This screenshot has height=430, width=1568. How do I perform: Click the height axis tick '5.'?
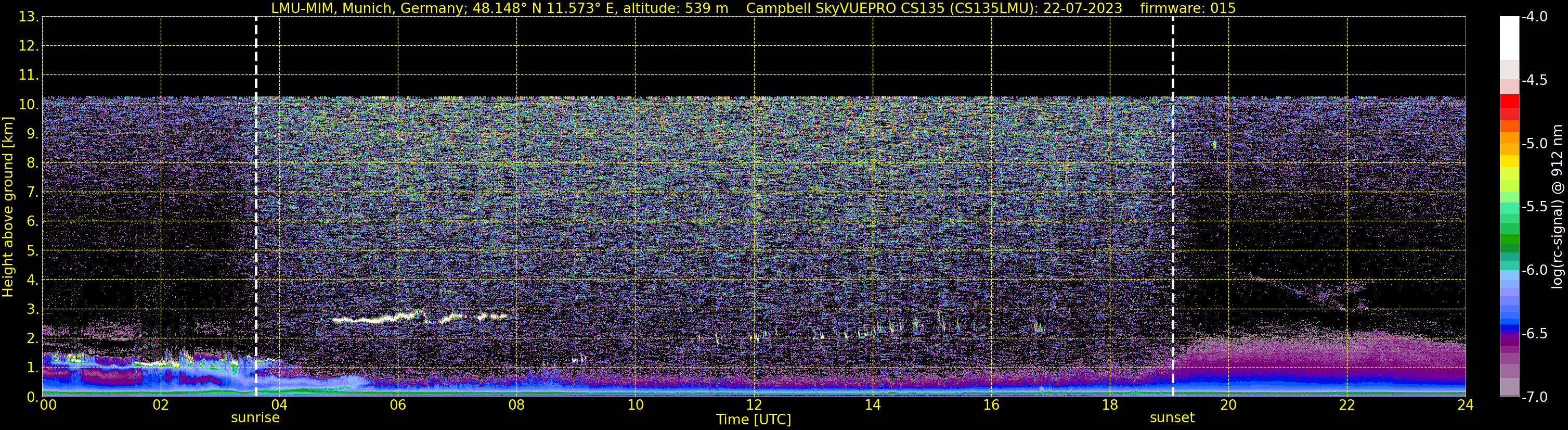[x=32, y=250]
